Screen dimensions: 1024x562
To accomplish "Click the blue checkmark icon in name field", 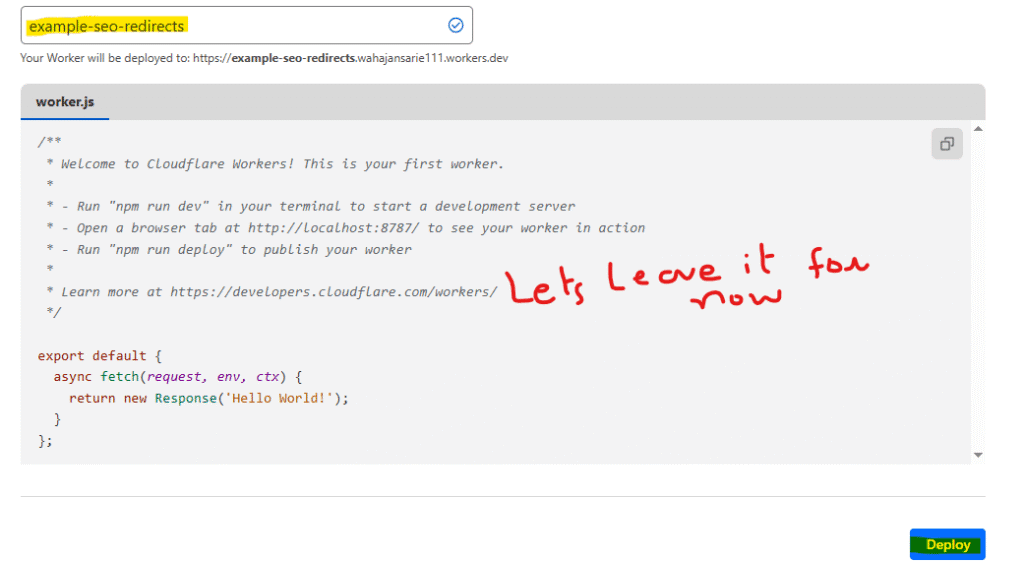I will point(456,26).
